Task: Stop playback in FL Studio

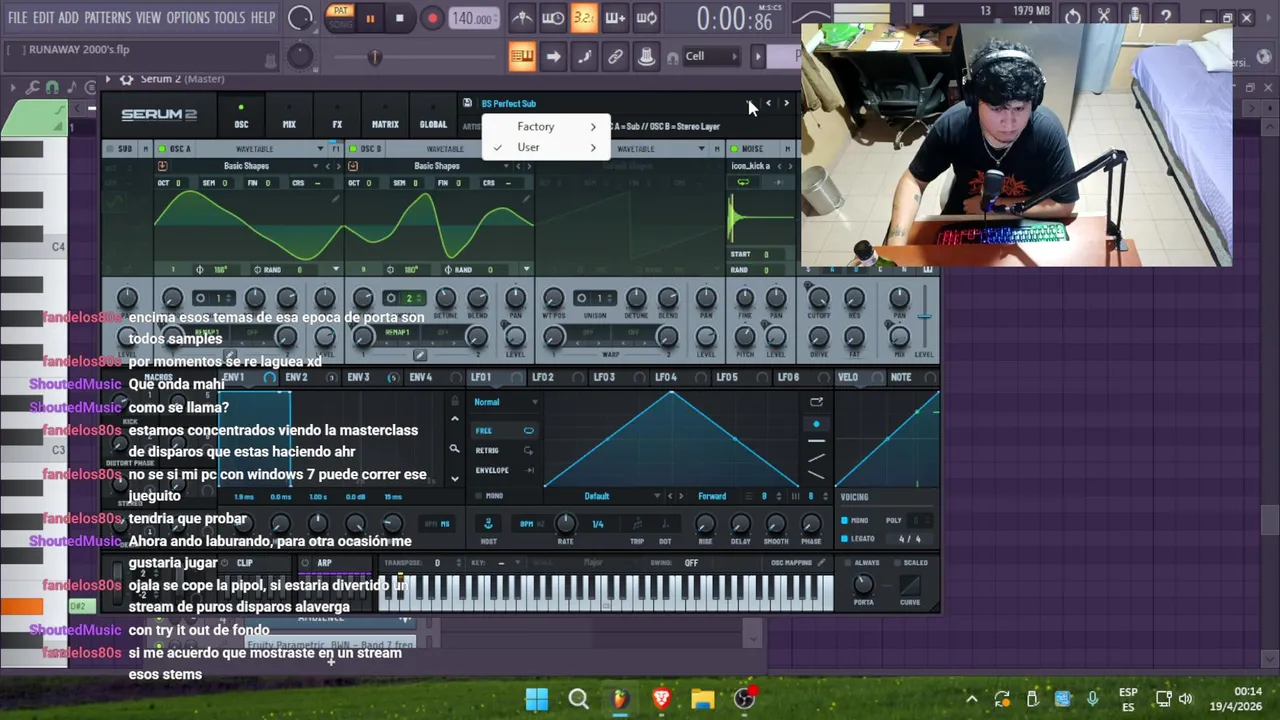Action: (399, 18)
